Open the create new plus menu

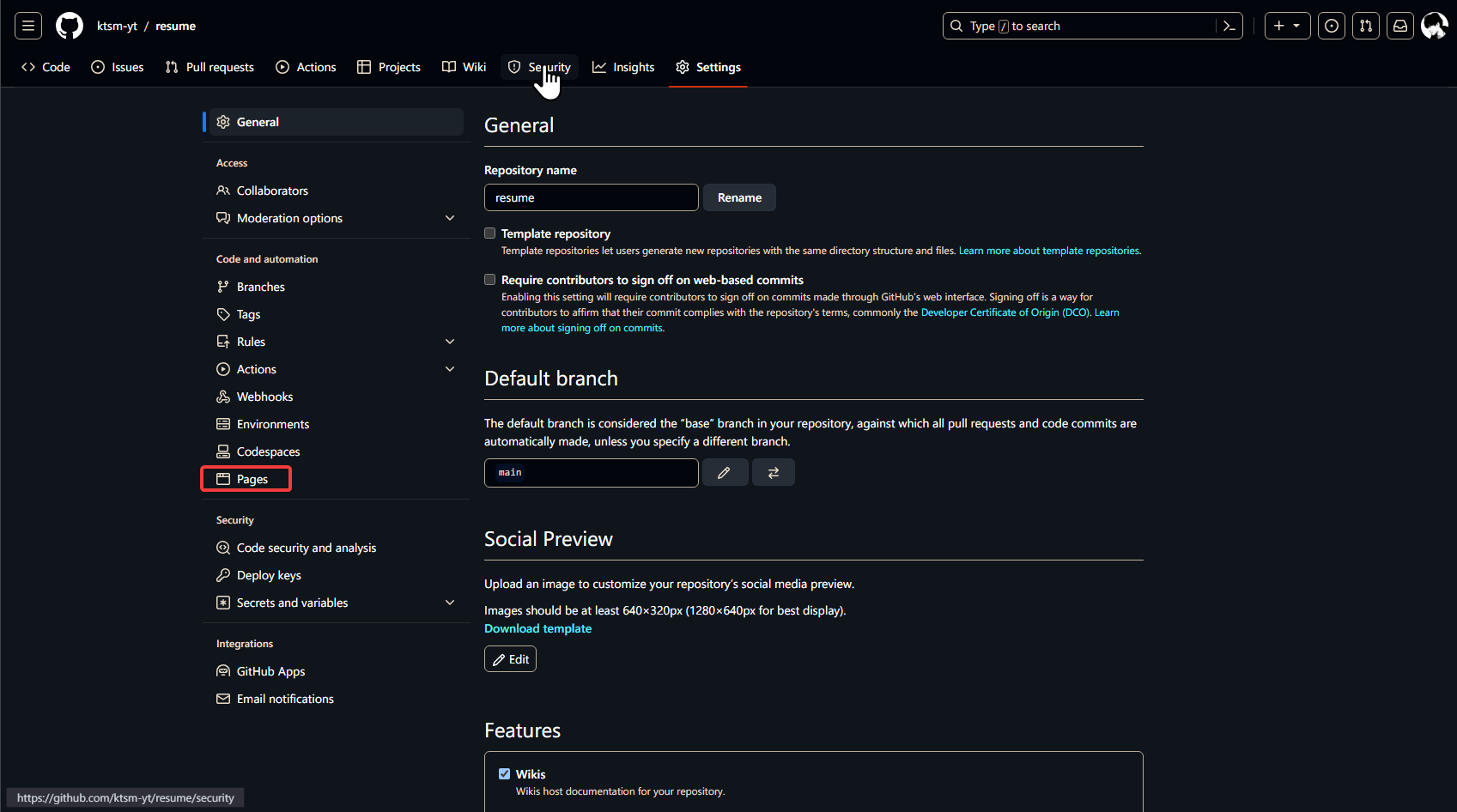point(1287,26)
